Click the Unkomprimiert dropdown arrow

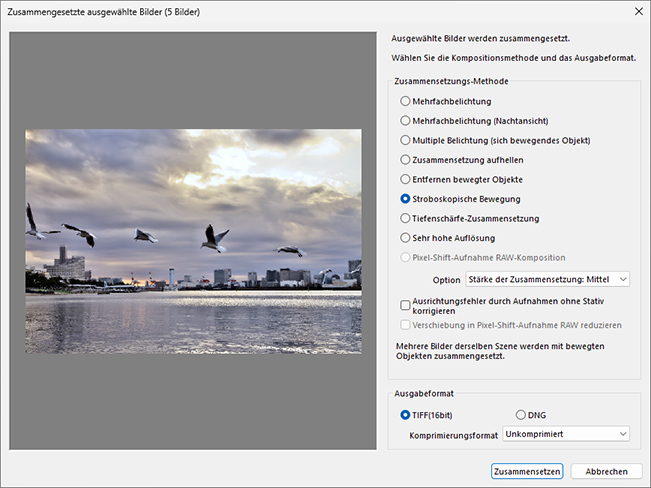point(623,434)
